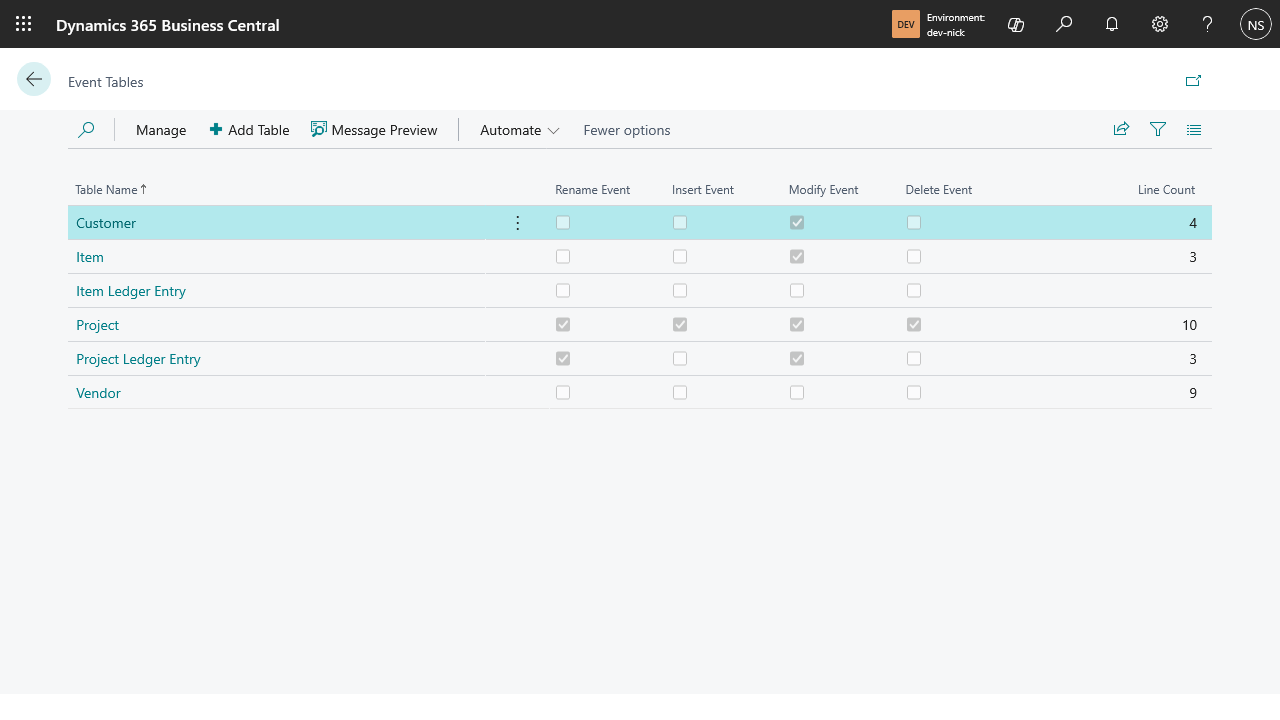Toggle Modify Event checkbox for Item

point(797,257)
